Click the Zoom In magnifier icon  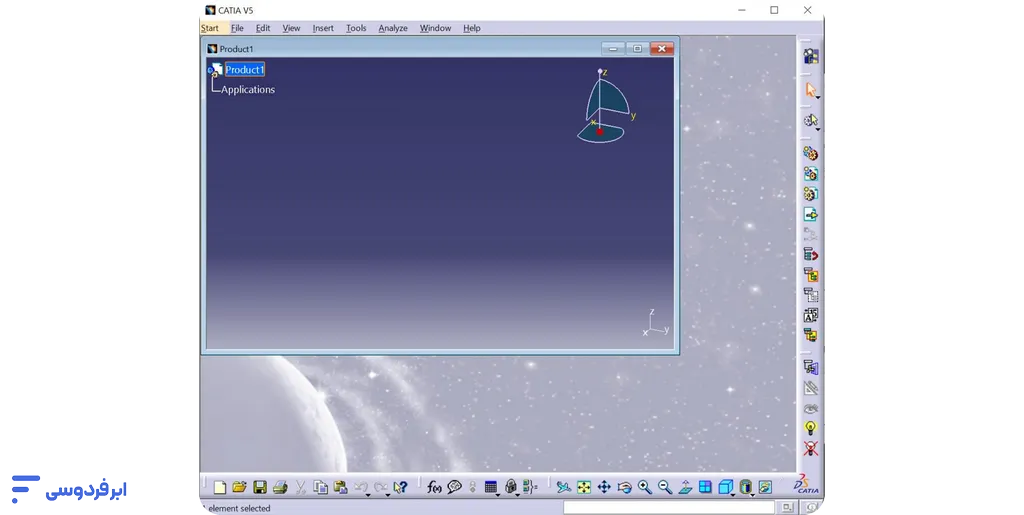(x=645, y=487)
